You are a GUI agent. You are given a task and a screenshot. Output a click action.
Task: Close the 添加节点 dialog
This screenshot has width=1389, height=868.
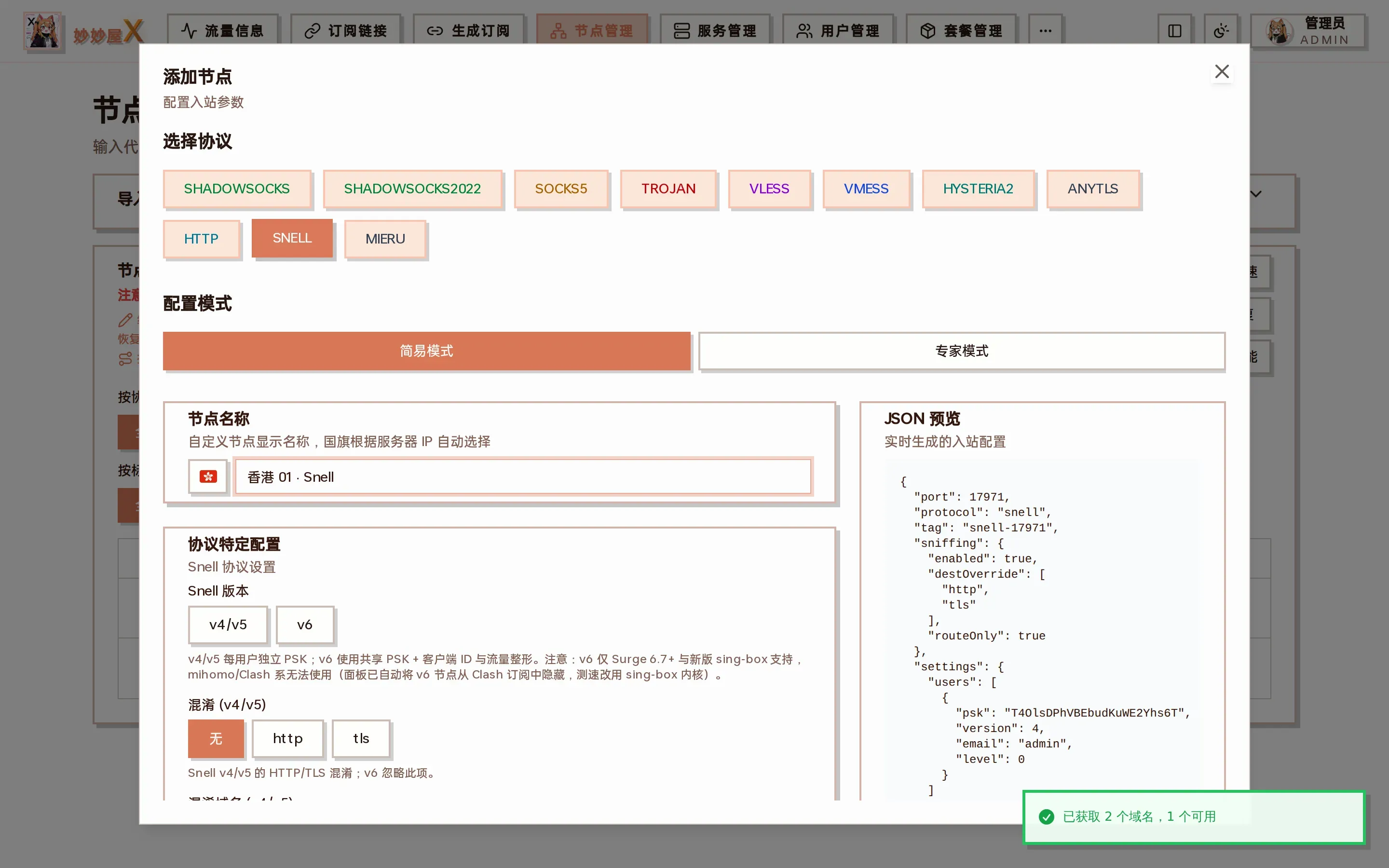tap(1221, 72)
